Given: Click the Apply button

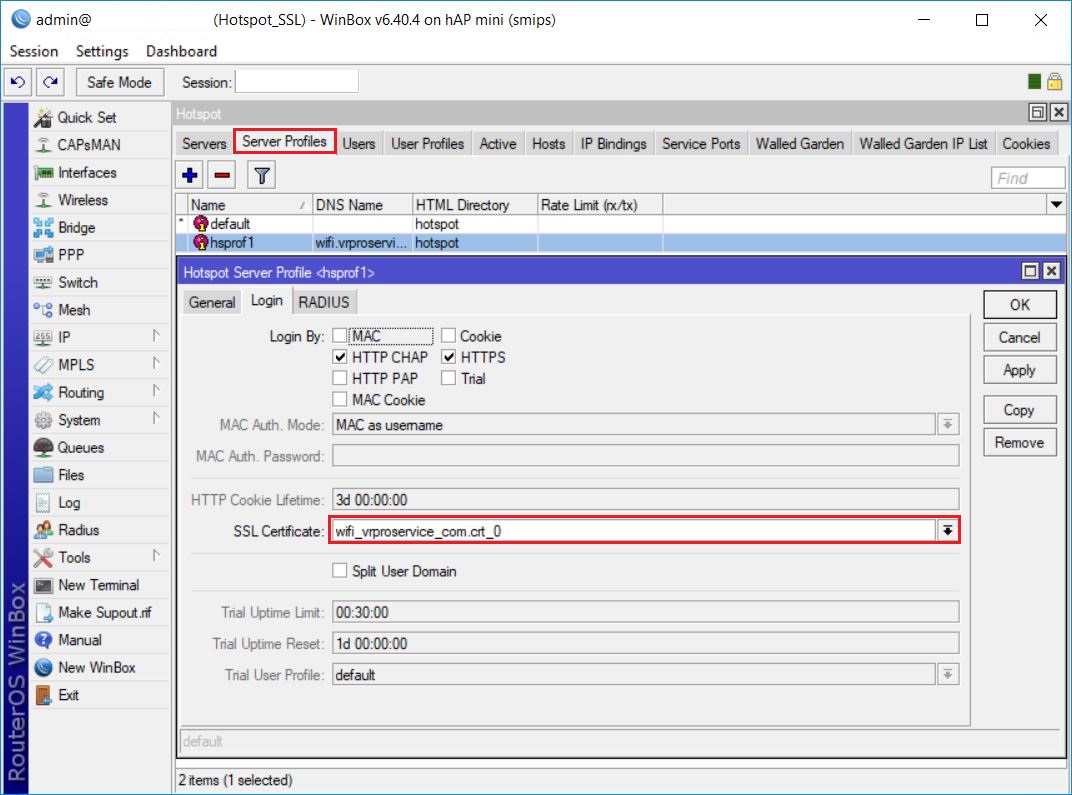Looking at the screenshot, I should click(1019, 370).
